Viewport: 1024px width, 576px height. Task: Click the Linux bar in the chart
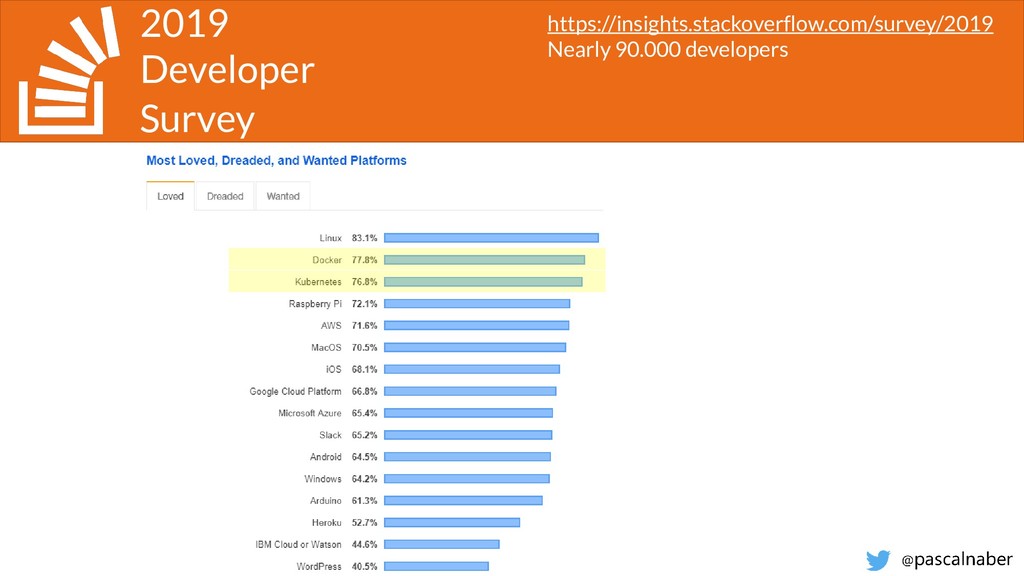491,238
